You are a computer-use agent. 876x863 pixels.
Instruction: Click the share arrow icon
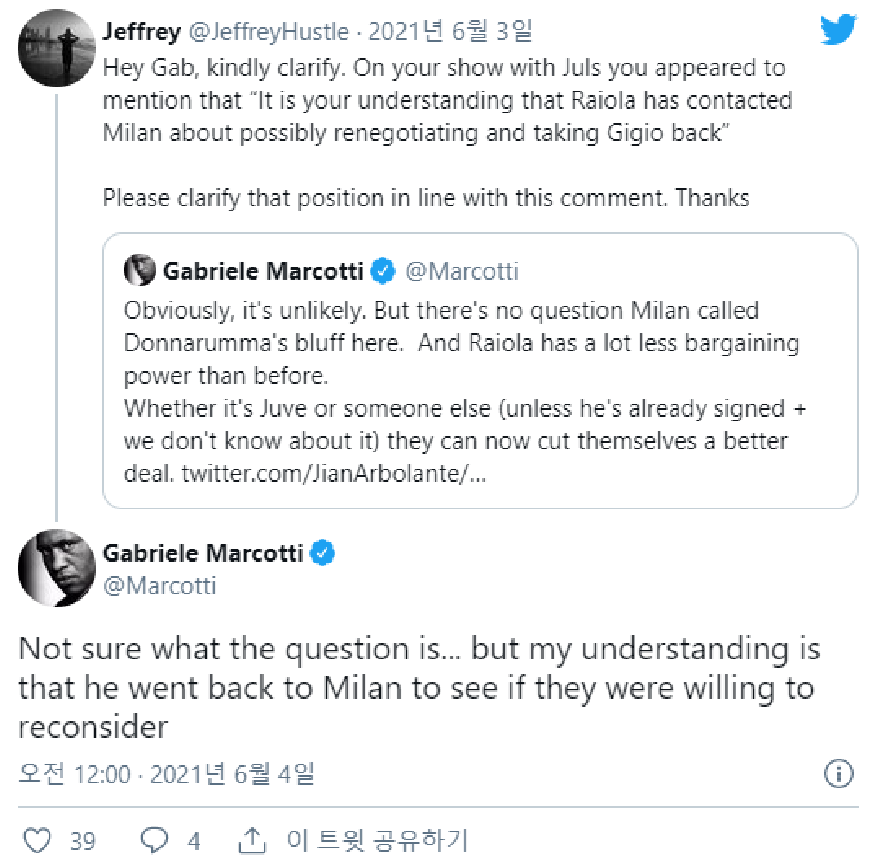click(x=253, y=838)
